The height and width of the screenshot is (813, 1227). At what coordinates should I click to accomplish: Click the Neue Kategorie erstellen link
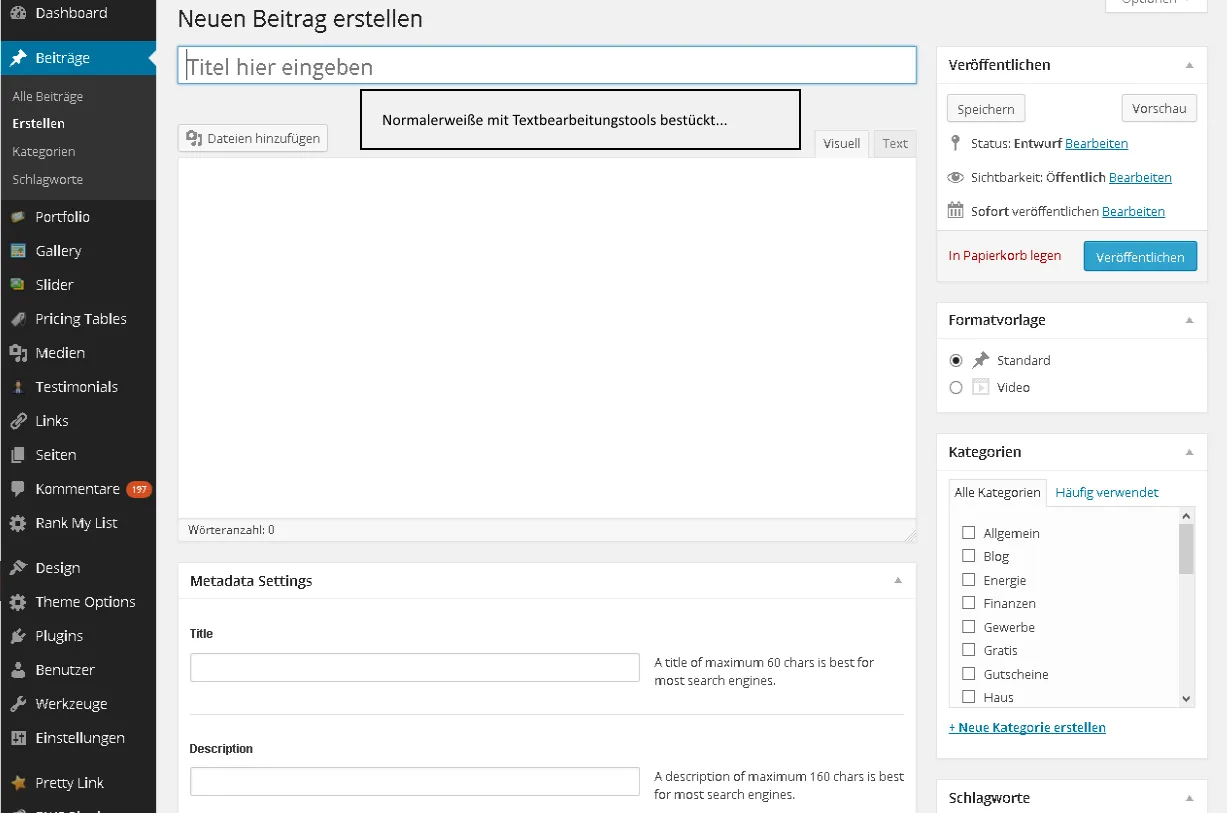click(x=1027, y=727)
